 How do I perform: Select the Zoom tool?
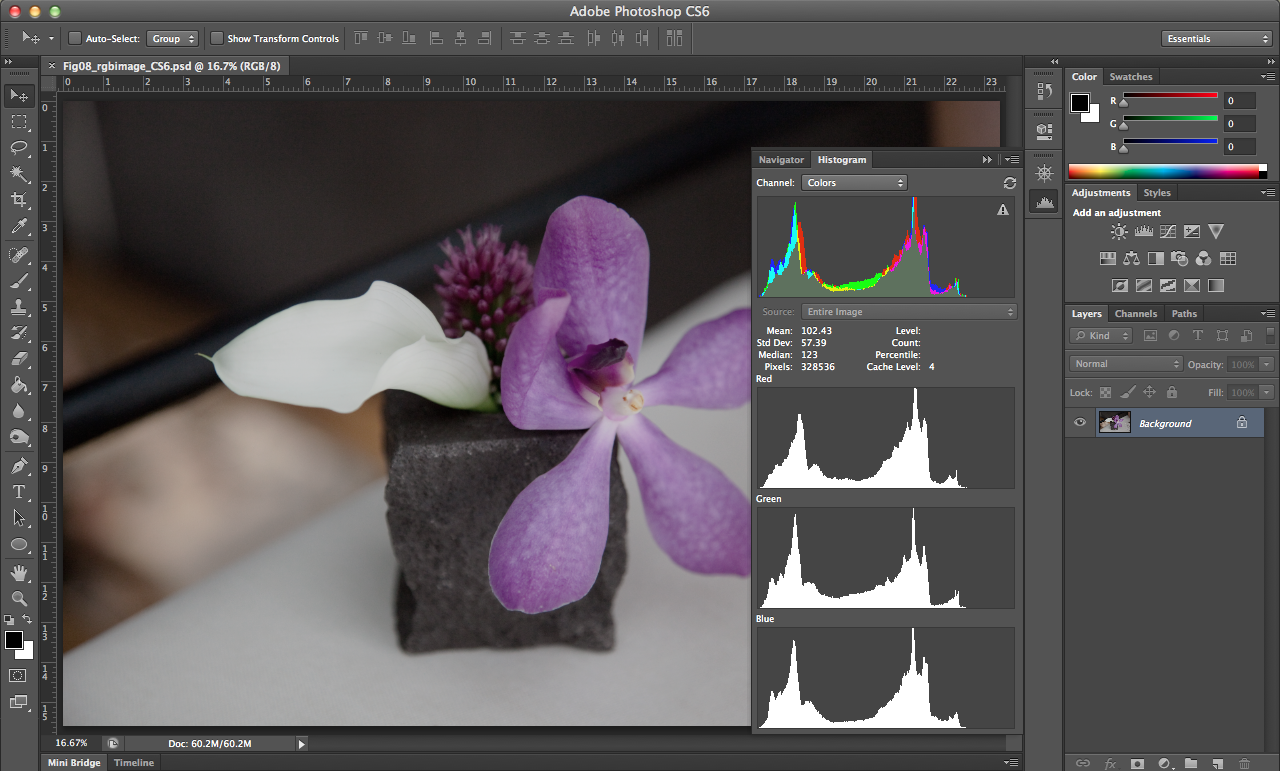(19, 598)
